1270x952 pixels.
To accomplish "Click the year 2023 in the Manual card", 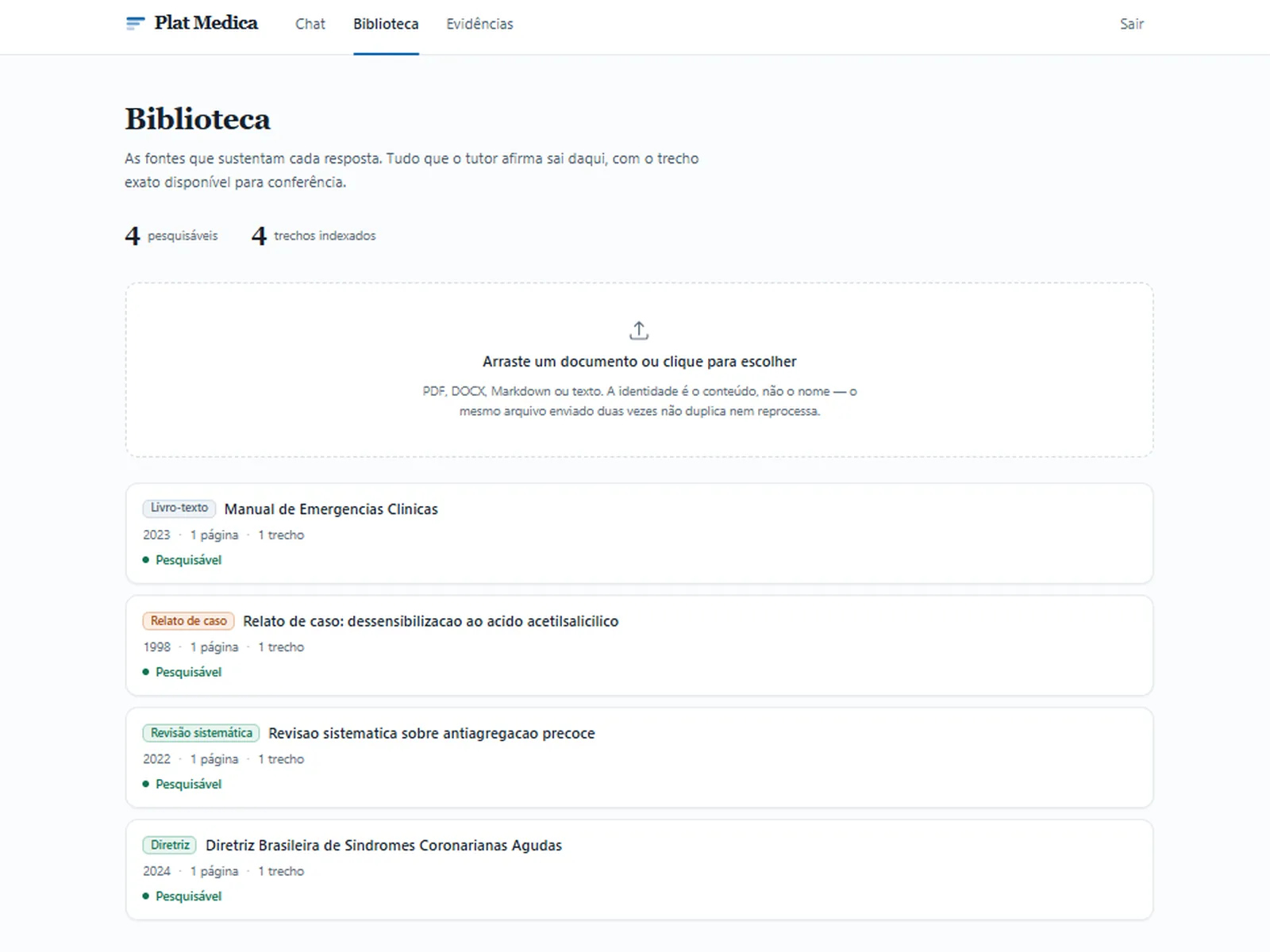I will tap(156, 535).
